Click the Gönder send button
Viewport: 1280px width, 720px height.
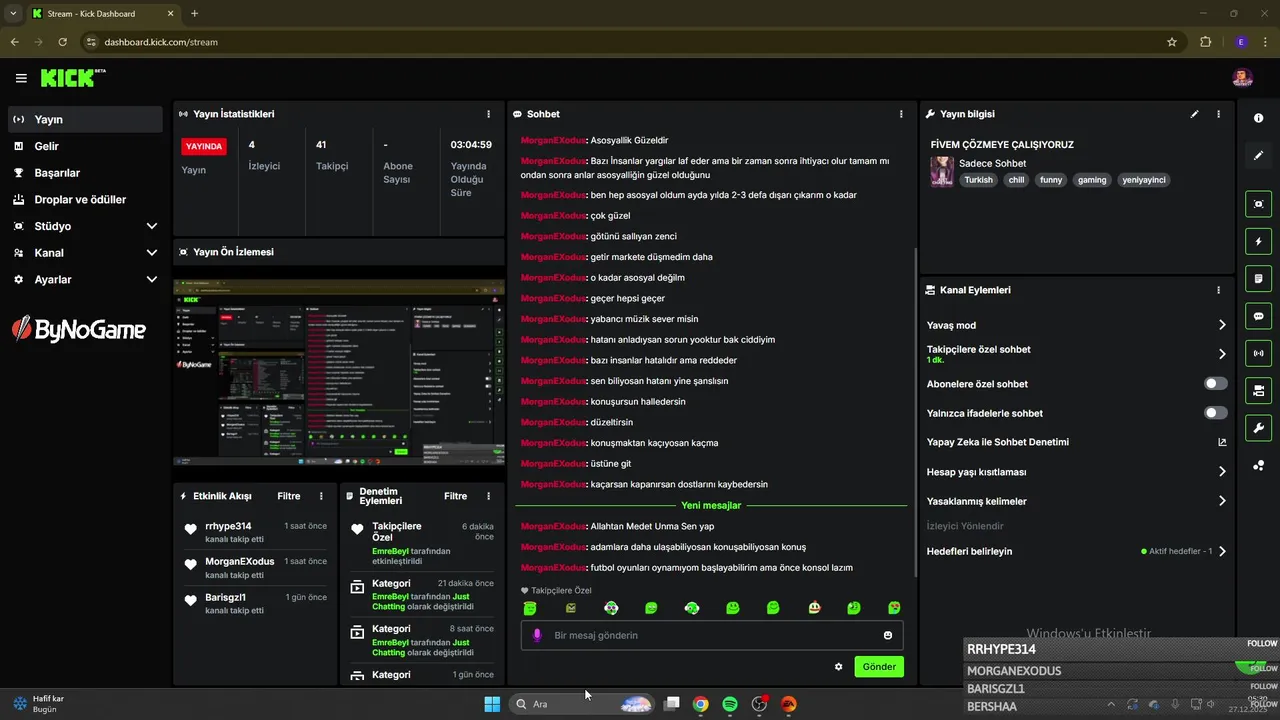(x=879, y=667)
